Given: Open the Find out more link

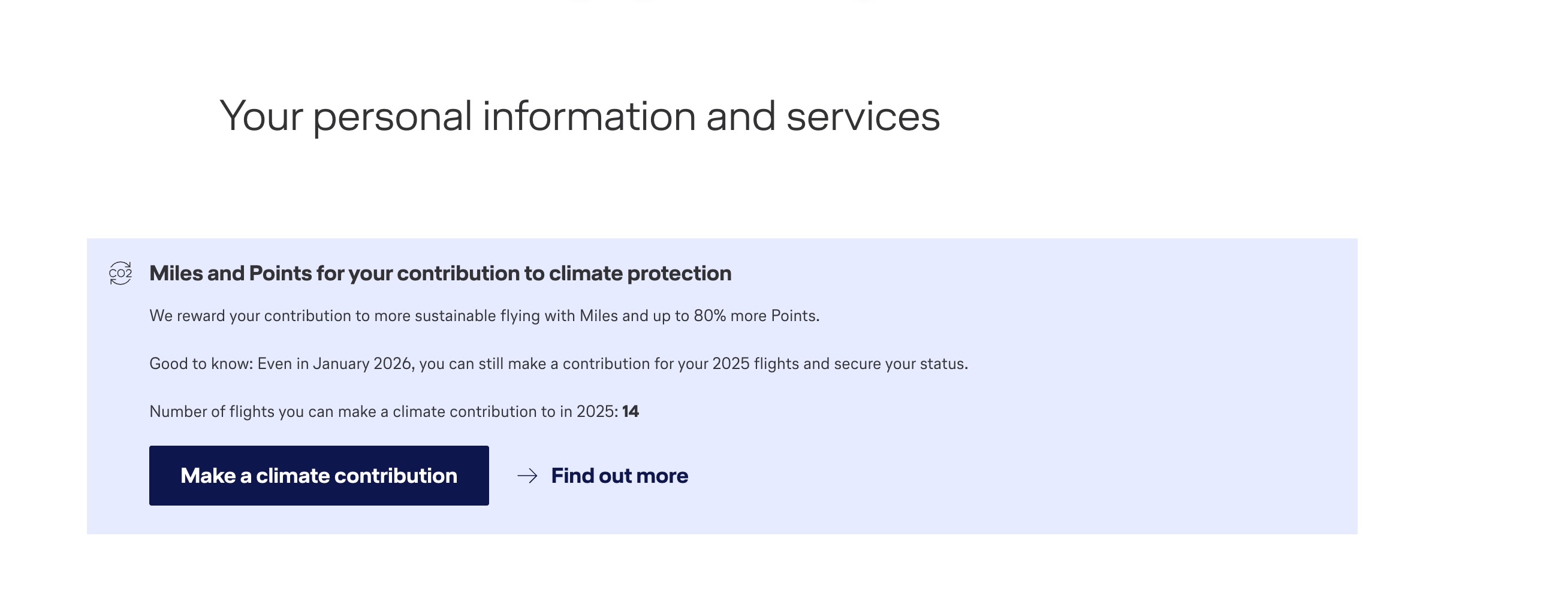Looking at the screenshot, I should point(619,476).
